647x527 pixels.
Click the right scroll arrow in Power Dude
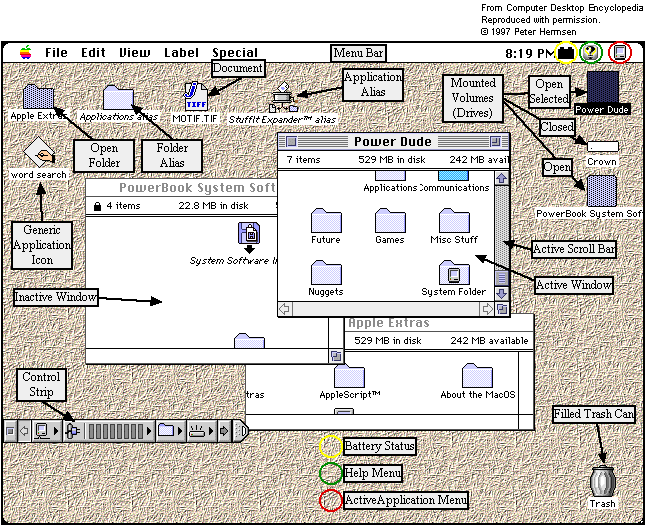click(x=487, y=309)
